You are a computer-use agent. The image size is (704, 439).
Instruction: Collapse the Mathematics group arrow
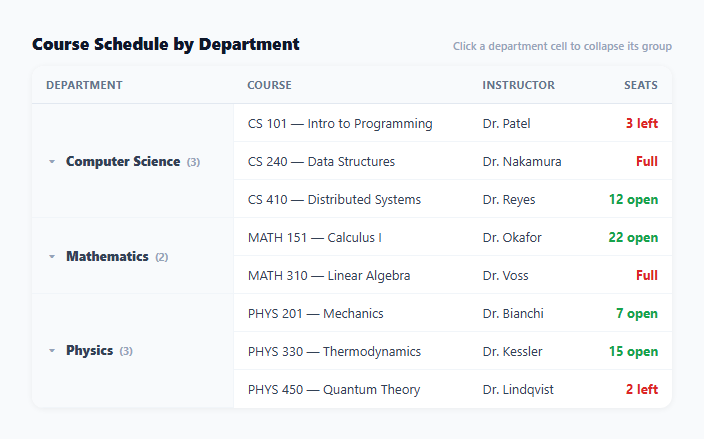click(x=52, y=257)
